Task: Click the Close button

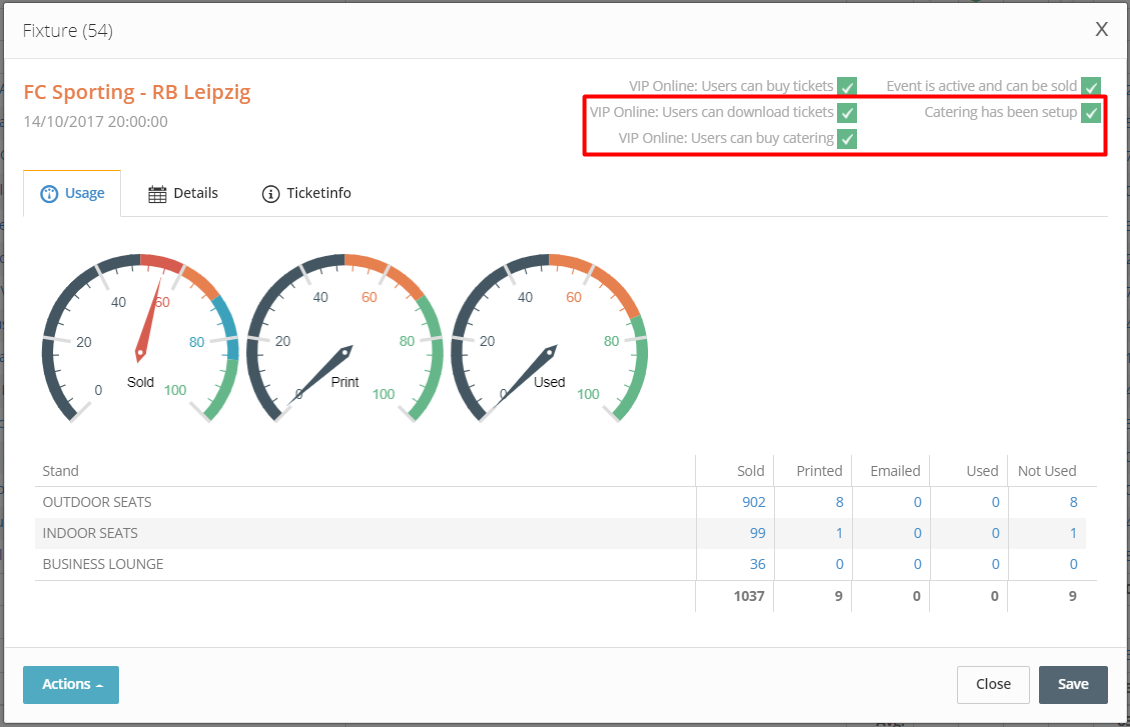Action: coord(993,684)
